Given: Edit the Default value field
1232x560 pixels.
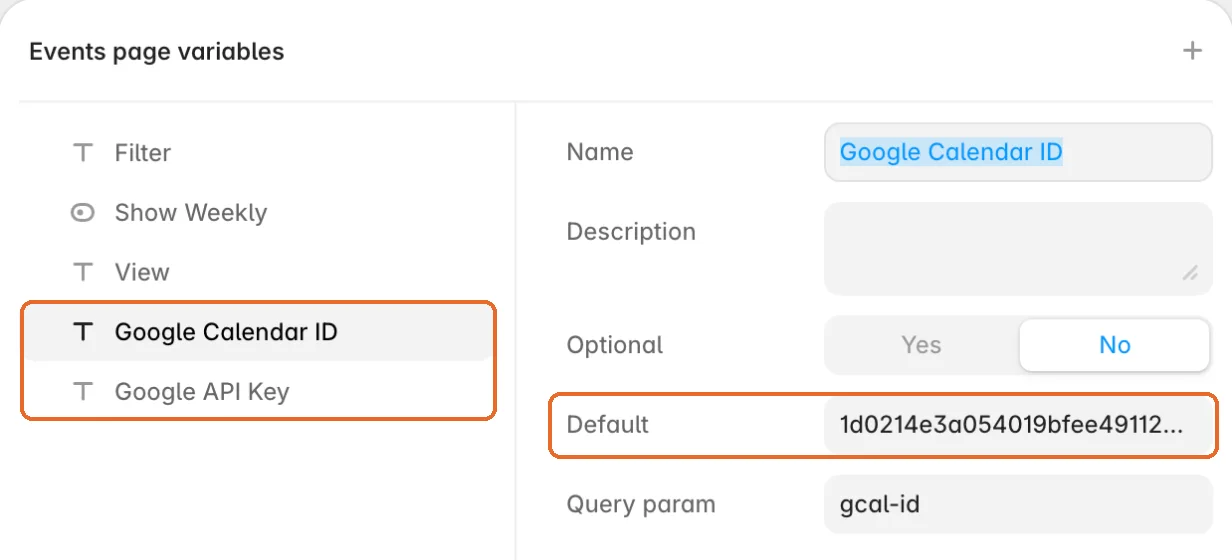Looking at the screenshot, I should [1018, 425].
